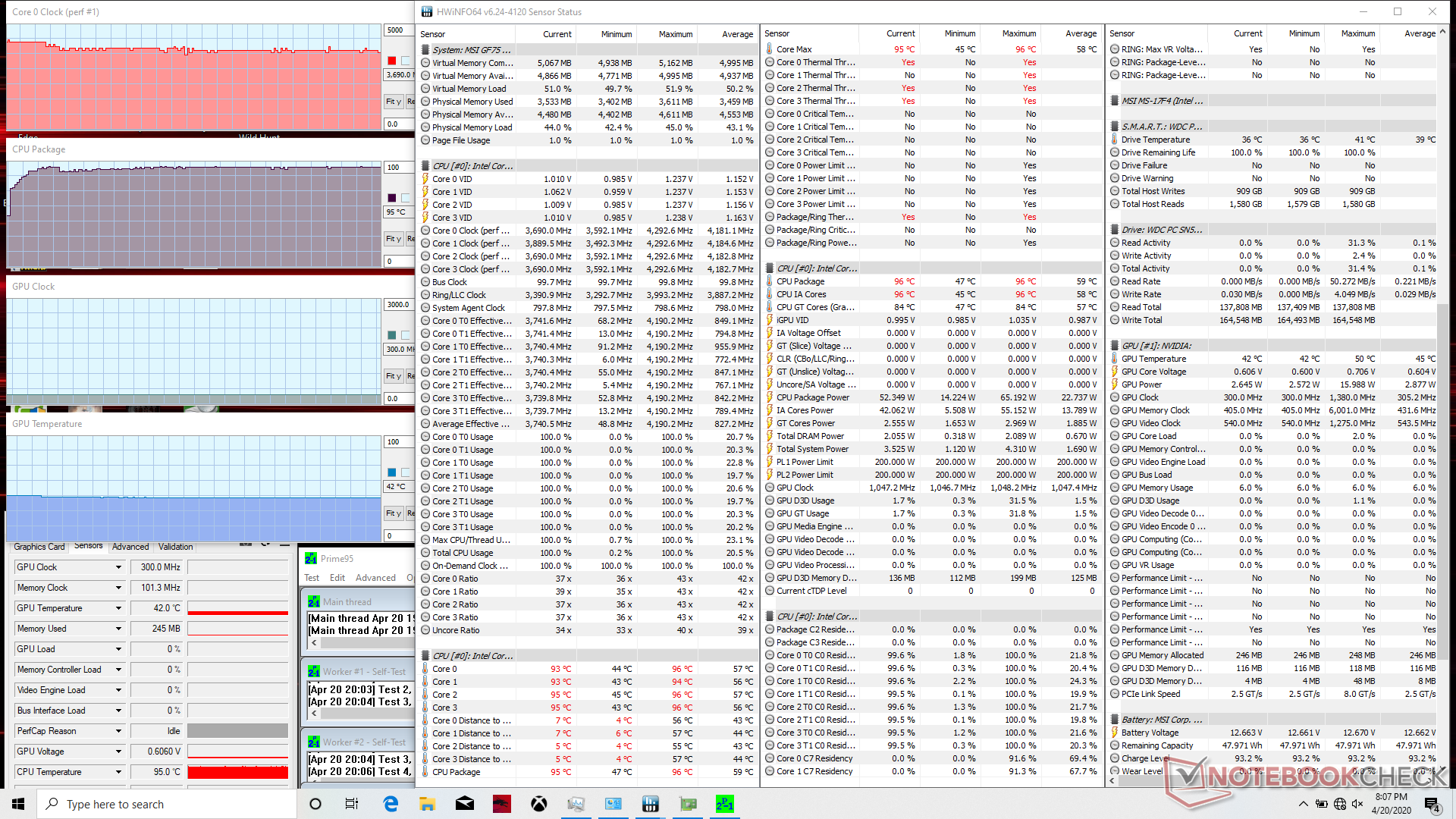
Task: Click the Main thread Prime95 window icon
Action: tap(314, 601)
